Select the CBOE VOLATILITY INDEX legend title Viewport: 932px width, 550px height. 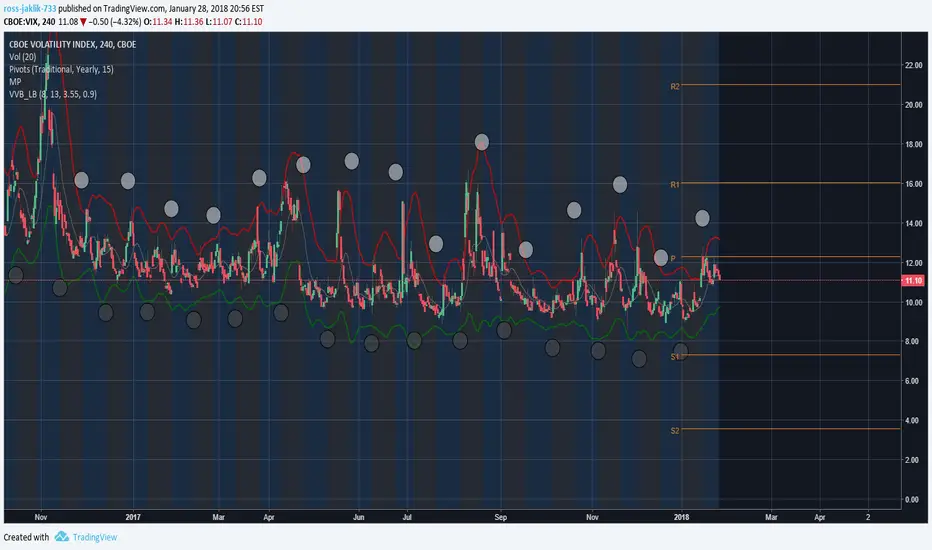click(x=73, y=44)
